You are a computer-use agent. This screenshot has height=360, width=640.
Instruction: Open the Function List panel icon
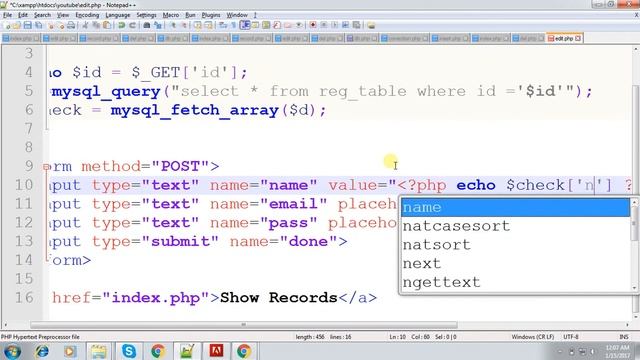point(276,25)
